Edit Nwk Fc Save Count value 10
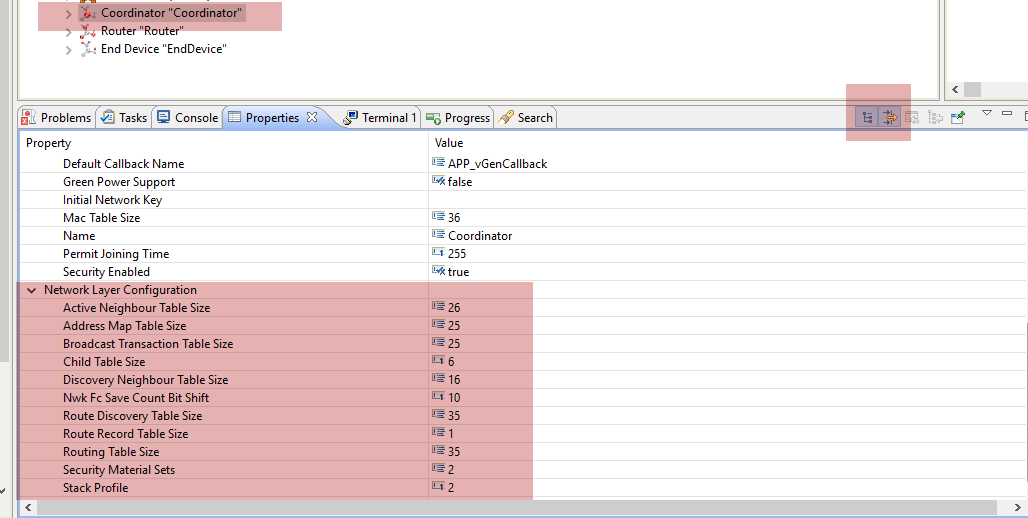This screenshot has height=518, width=1028. click(454, 398)
